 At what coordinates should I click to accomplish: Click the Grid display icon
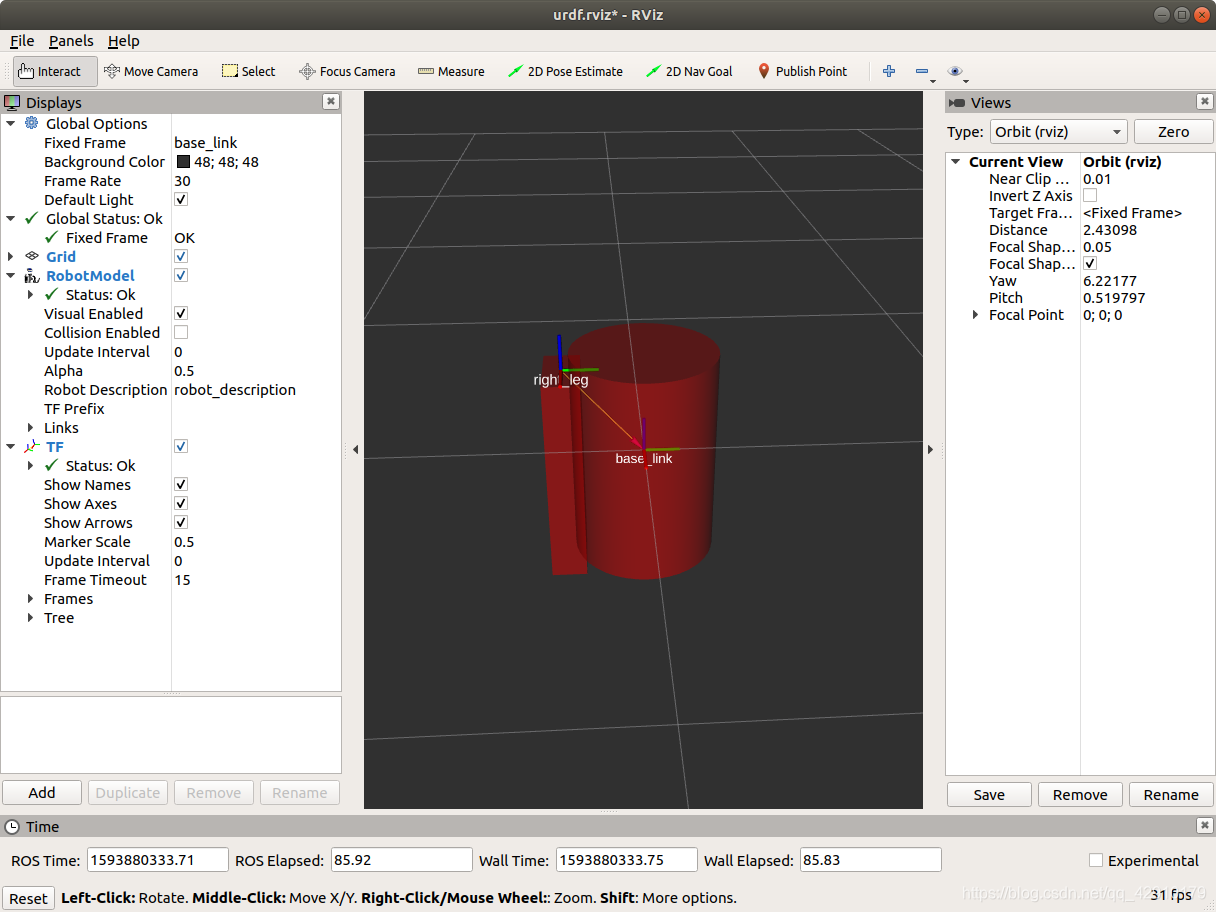31,256
